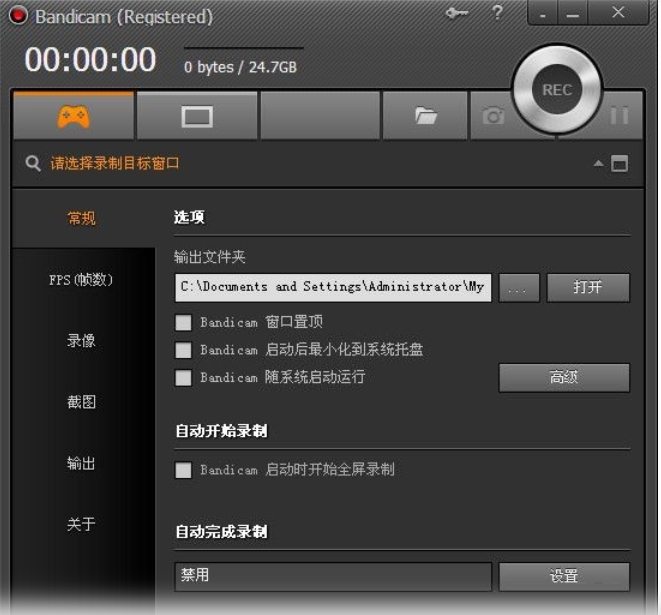The height and width of the screenshot is (615, 661).
Task: Enable Bandicam 窗口置顶 checkbox
Action: click(183, 322)
